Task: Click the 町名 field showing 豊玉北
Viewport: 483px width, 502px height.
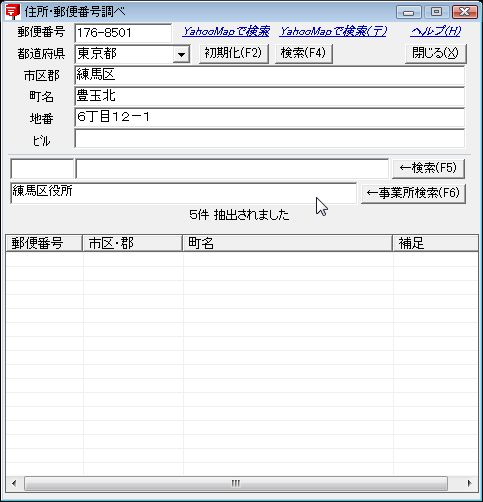Action: click(x=269, y=97)
